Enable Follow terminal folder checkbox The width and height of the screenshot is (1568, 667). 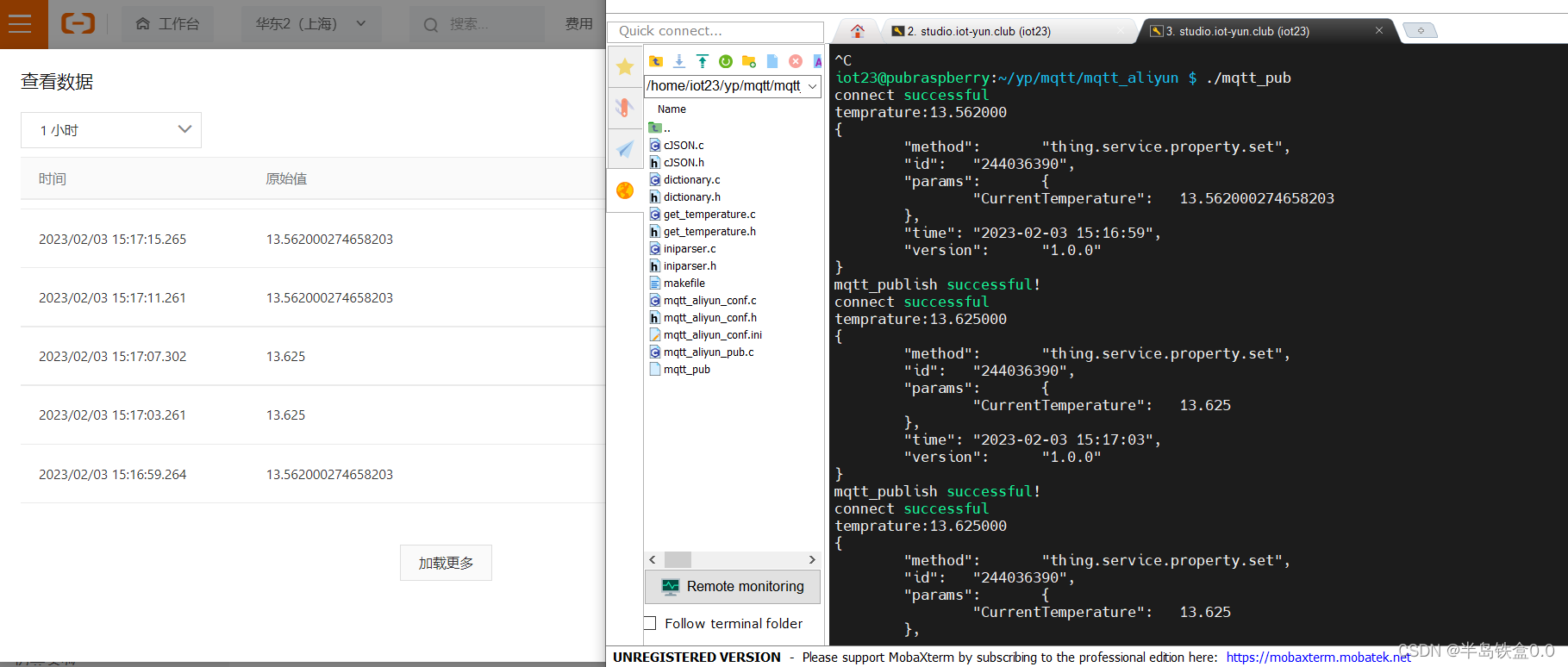pos(650,623)
